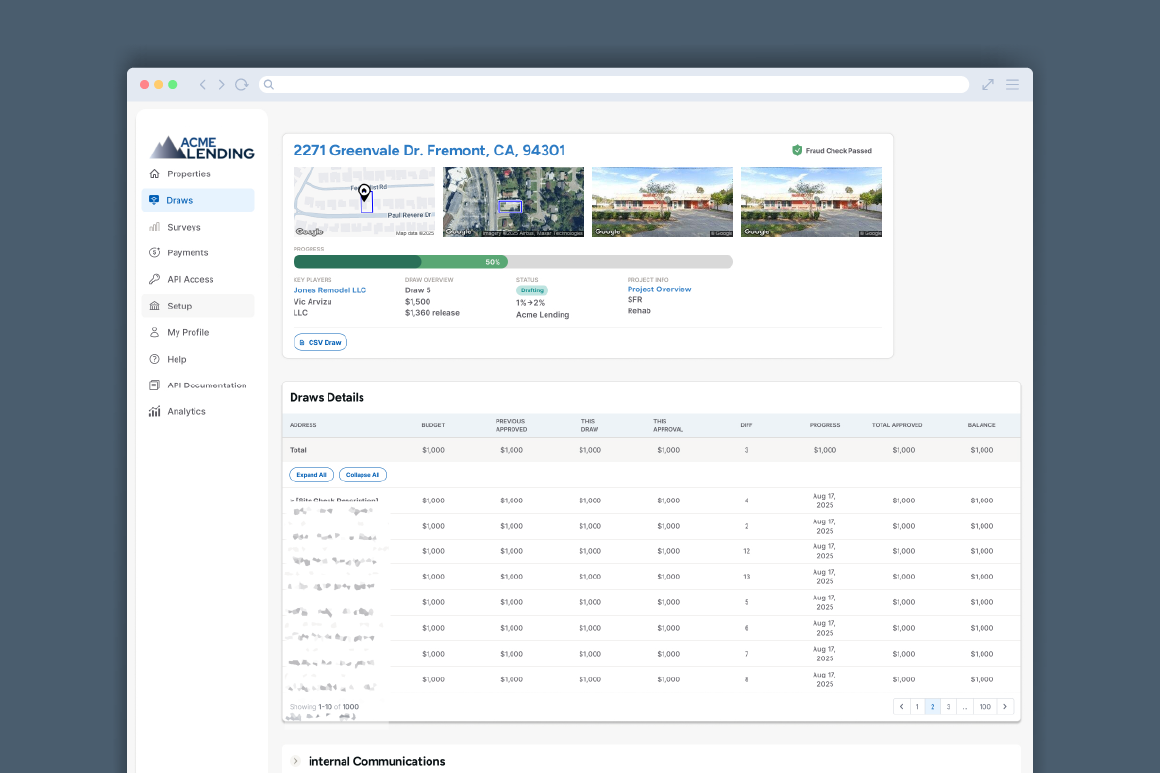Go to next page in pagination
This screenshot has width=1160, height=773.
coord(1005,706)
